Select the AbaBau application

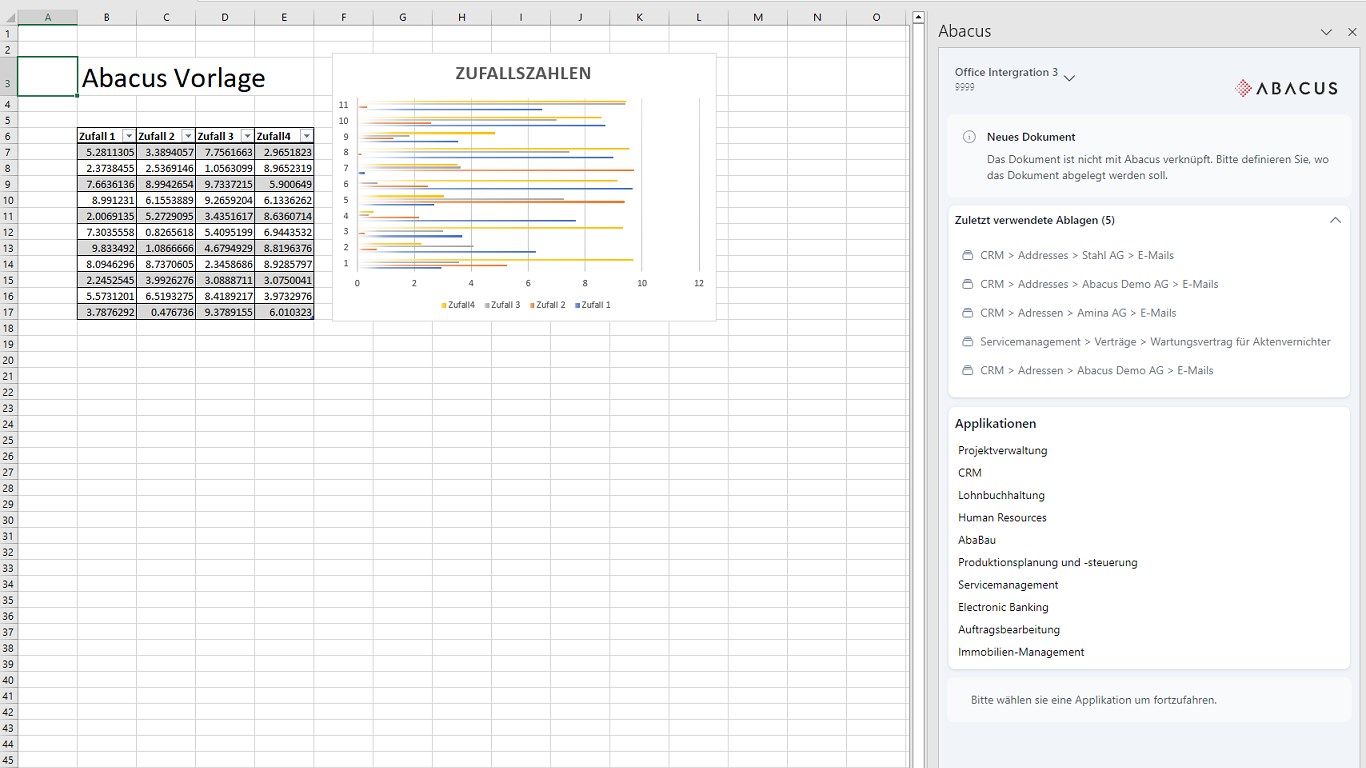pos(977,541)
